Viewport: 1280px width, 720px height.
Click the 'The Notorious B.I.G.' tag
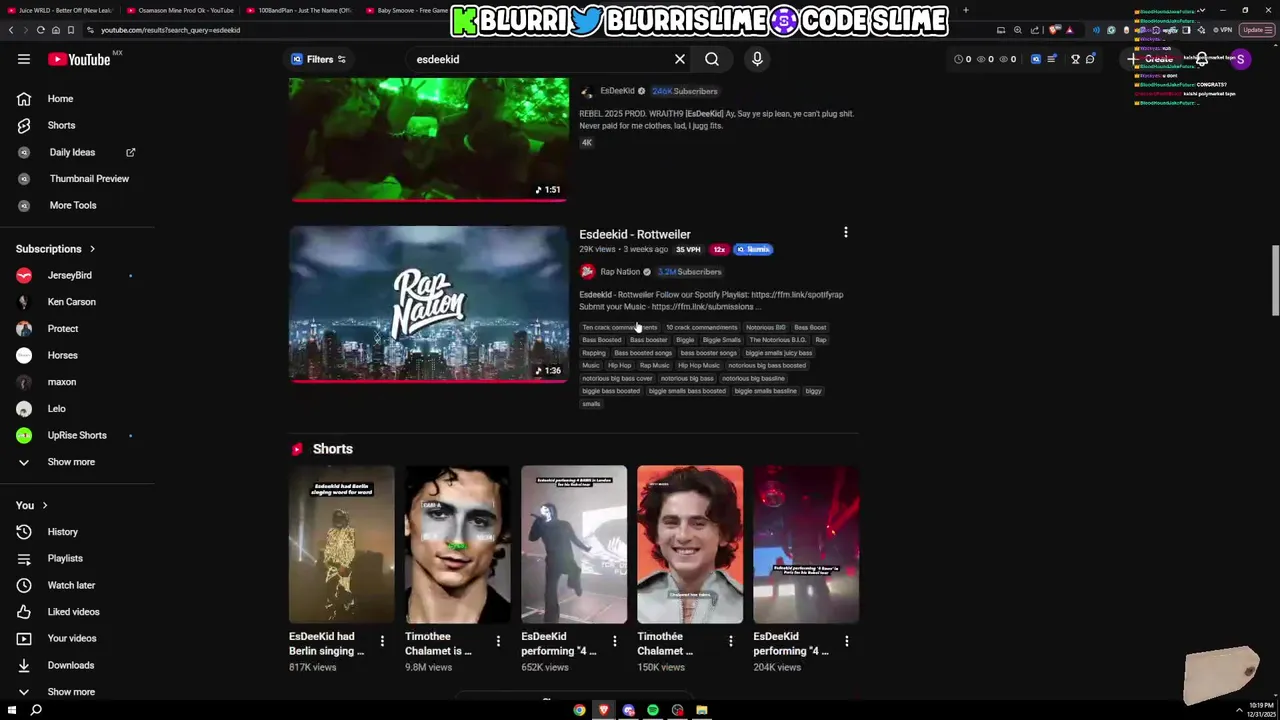coord(777,340)
